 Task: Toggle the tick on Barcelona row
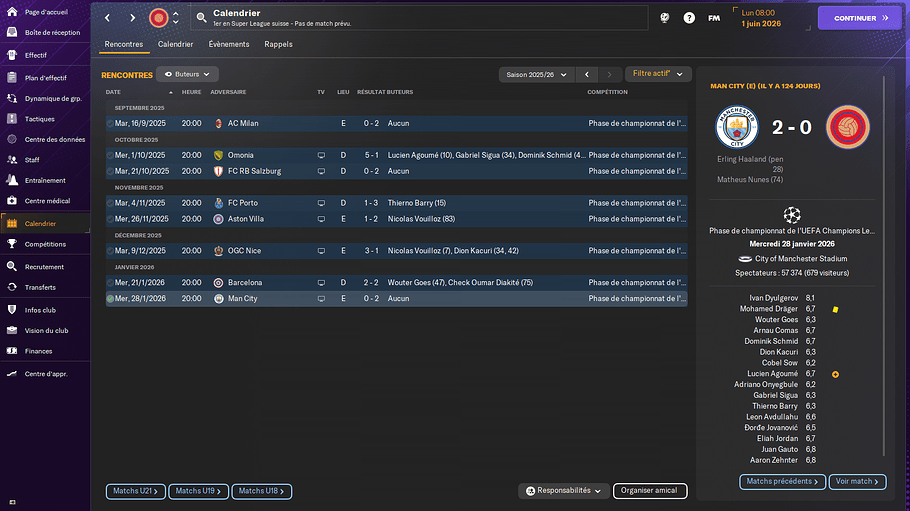pos(110,283)
